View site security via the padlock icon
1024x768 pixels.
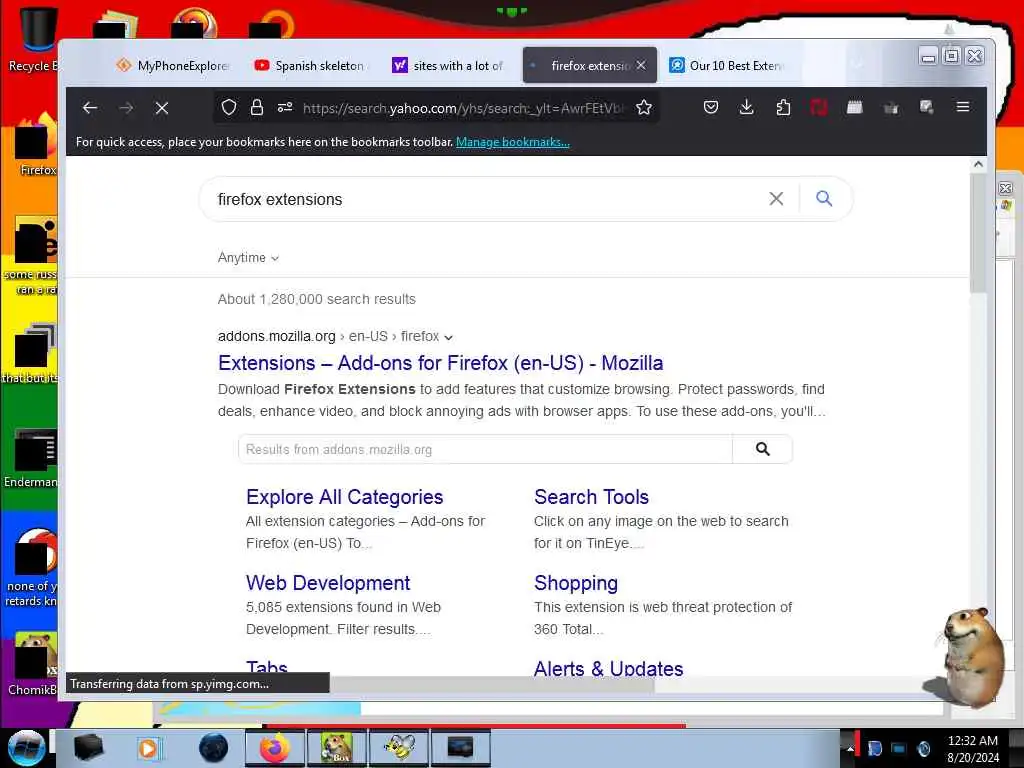[x=257, y=107]
